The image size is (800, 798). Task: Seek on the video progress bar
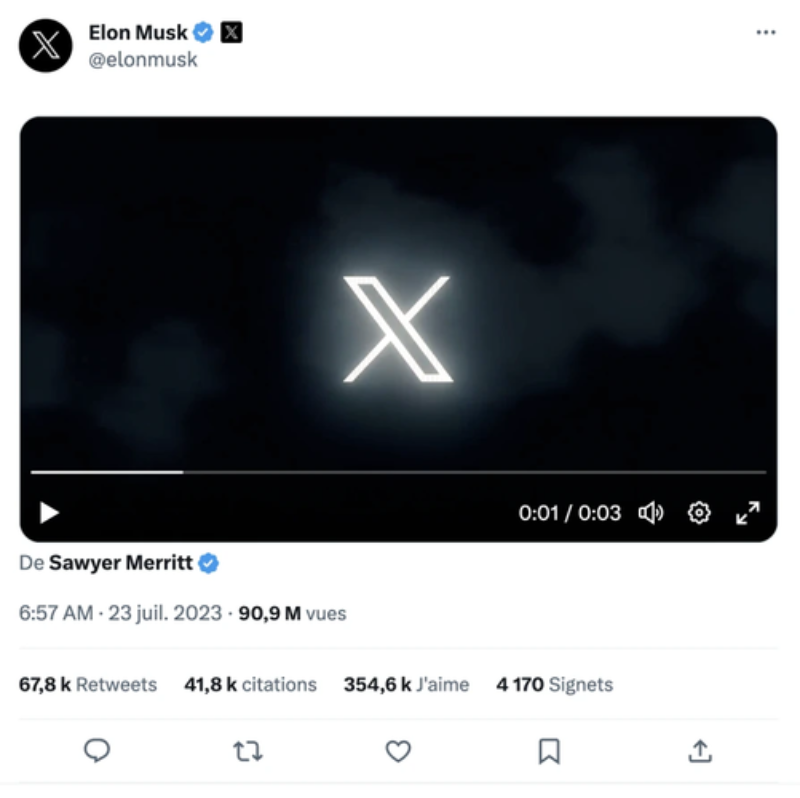coord(398,471)
